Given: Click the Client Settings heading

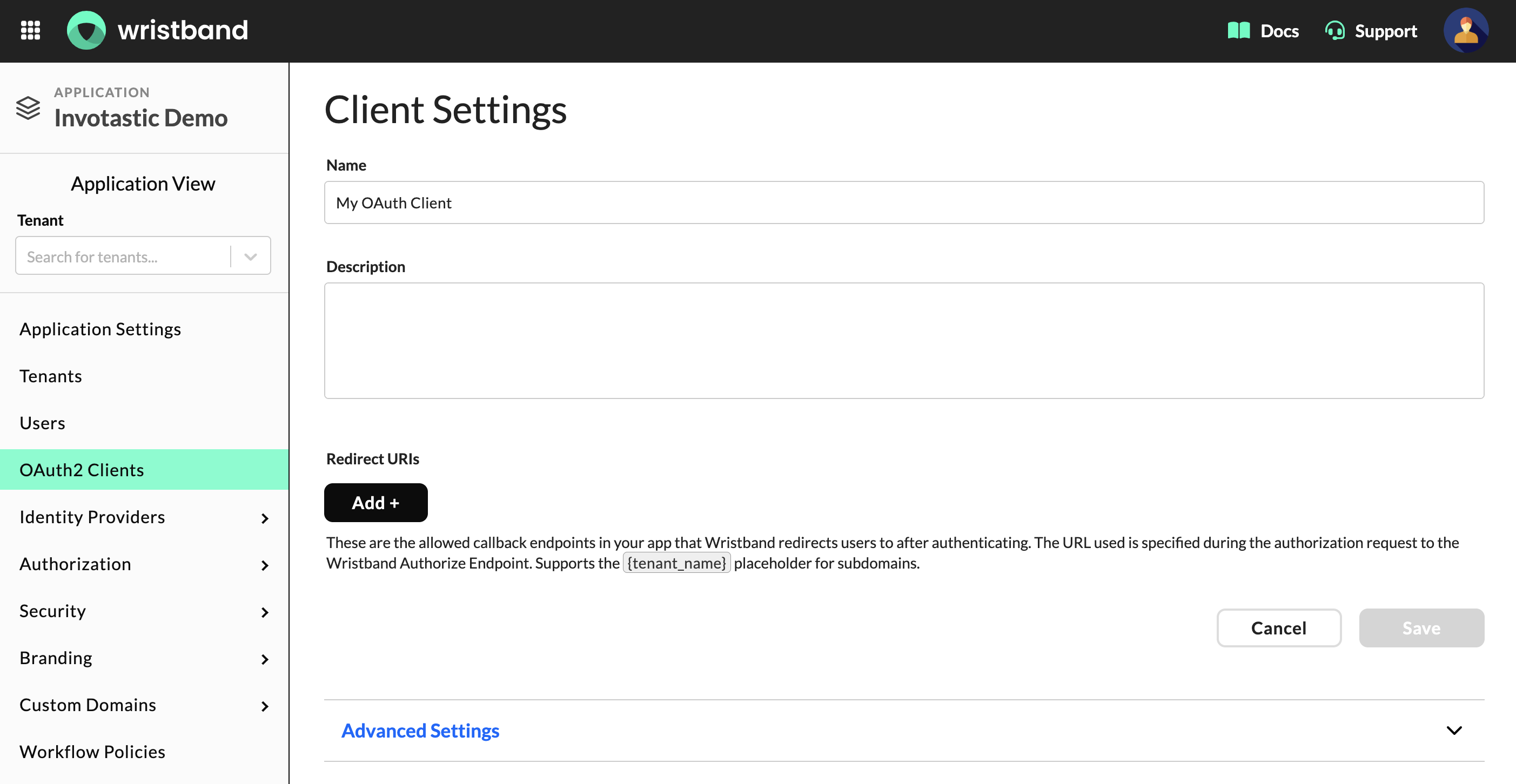Looking at the screenshot, I should point(446,110).
